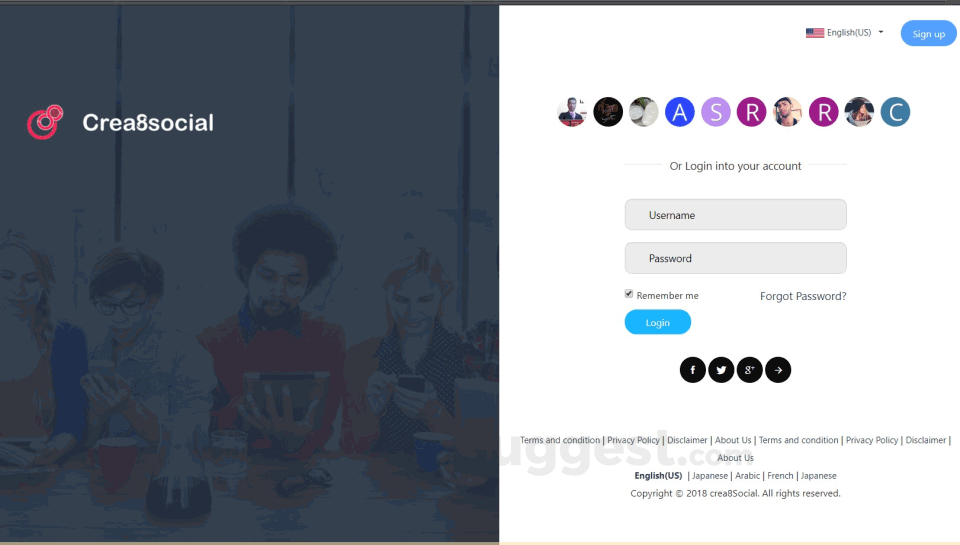The width and height of the screenshot is (960, 545).
Task: Click the Facebook login icon
Action: [x=692, y=370]
